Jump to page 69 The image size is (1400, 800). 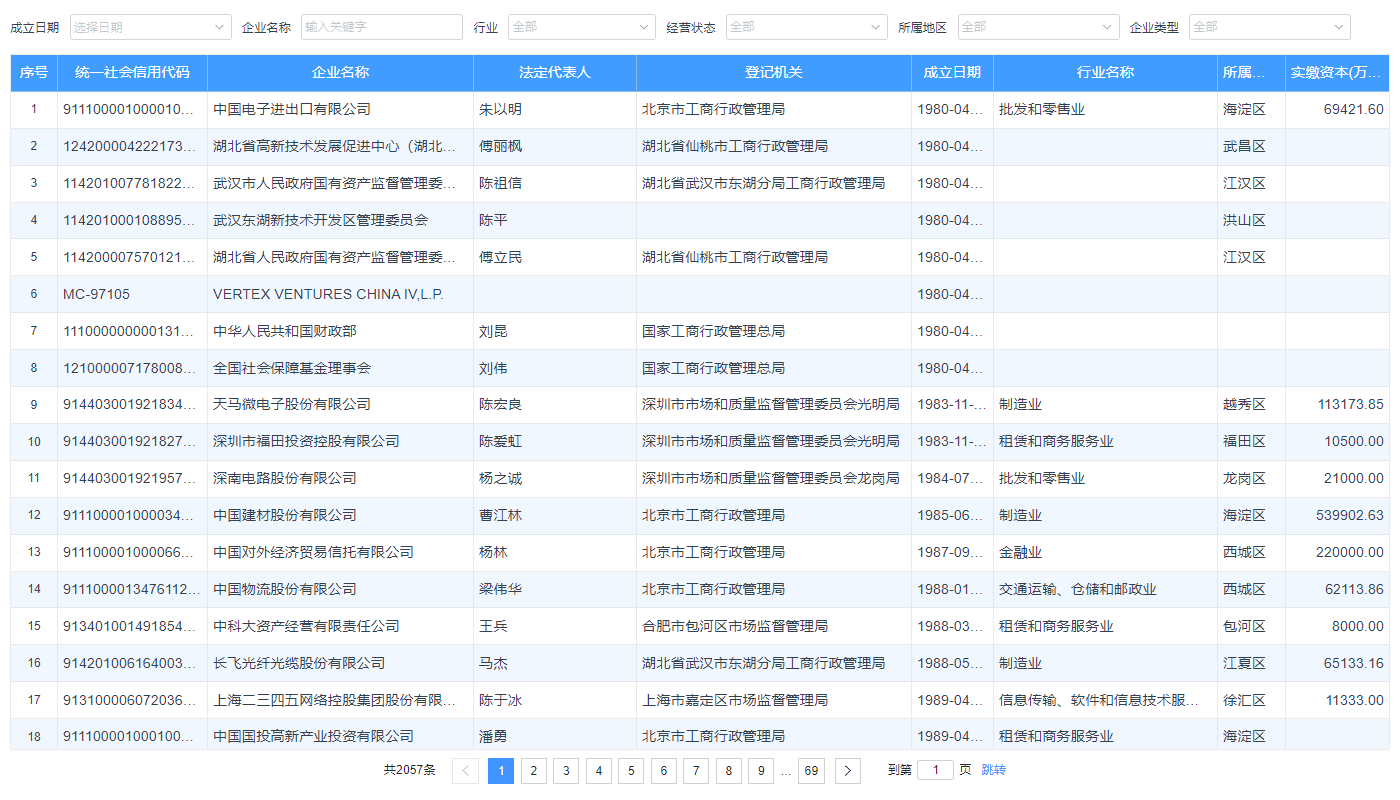[811, 770]
